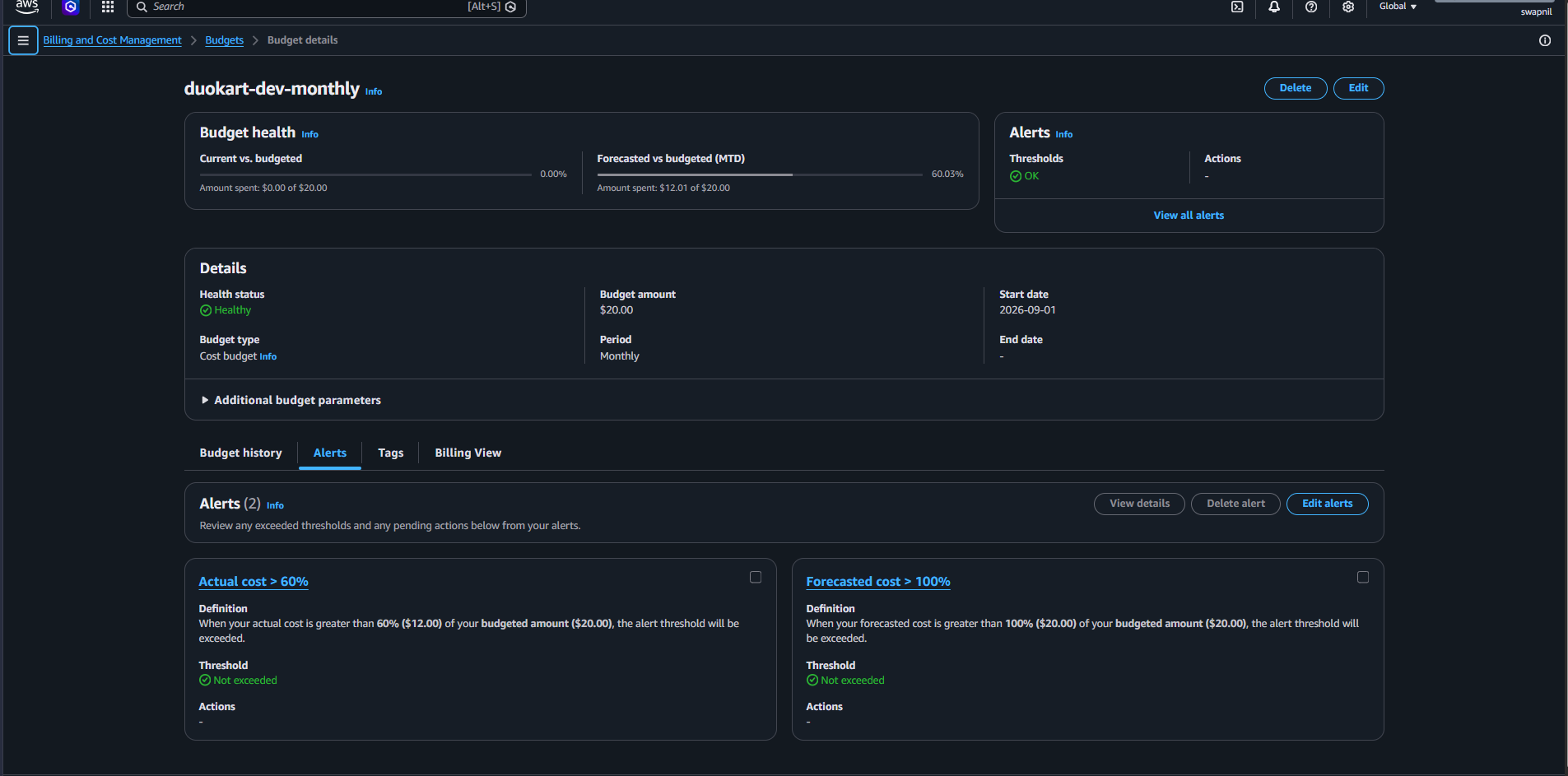Click Info next to Budget health
This screenshot has height=776, width=1568.
(309, 135)
